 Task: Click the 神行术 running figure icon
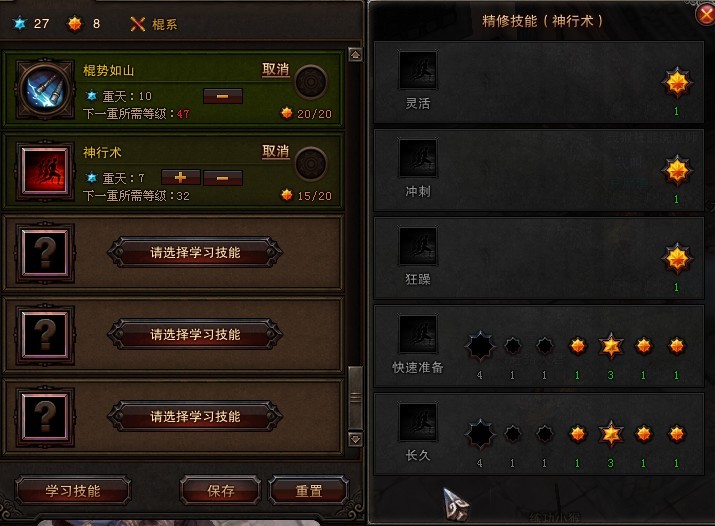click(45, 171)
